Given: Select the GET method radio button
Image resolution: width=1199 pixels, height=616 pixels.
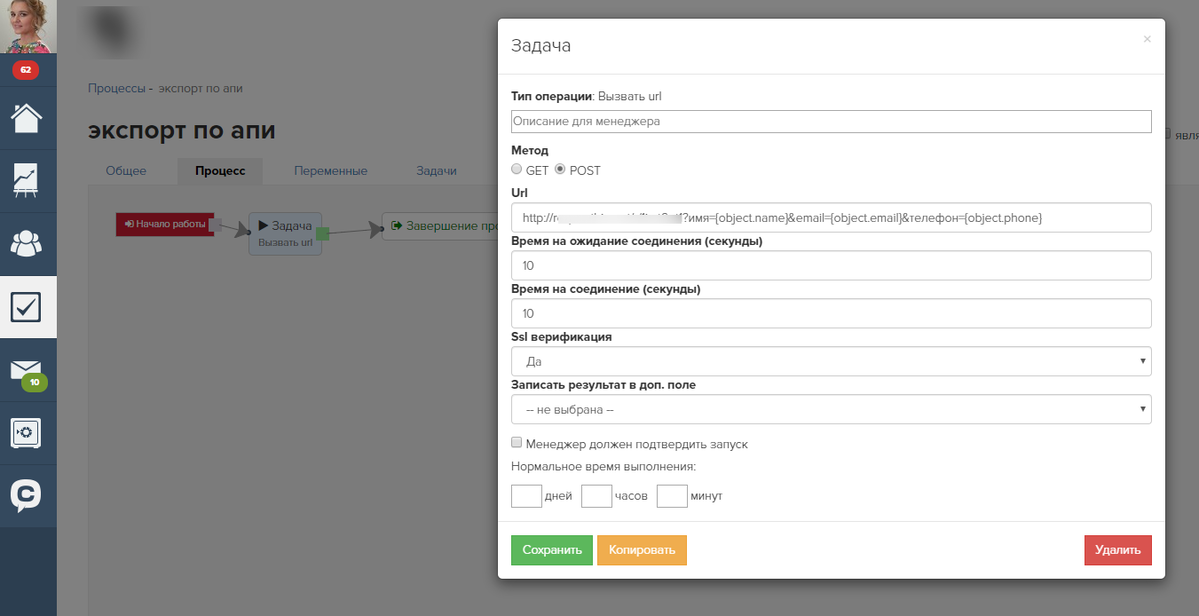Looking at the screenshot, I should click(517, 169).
